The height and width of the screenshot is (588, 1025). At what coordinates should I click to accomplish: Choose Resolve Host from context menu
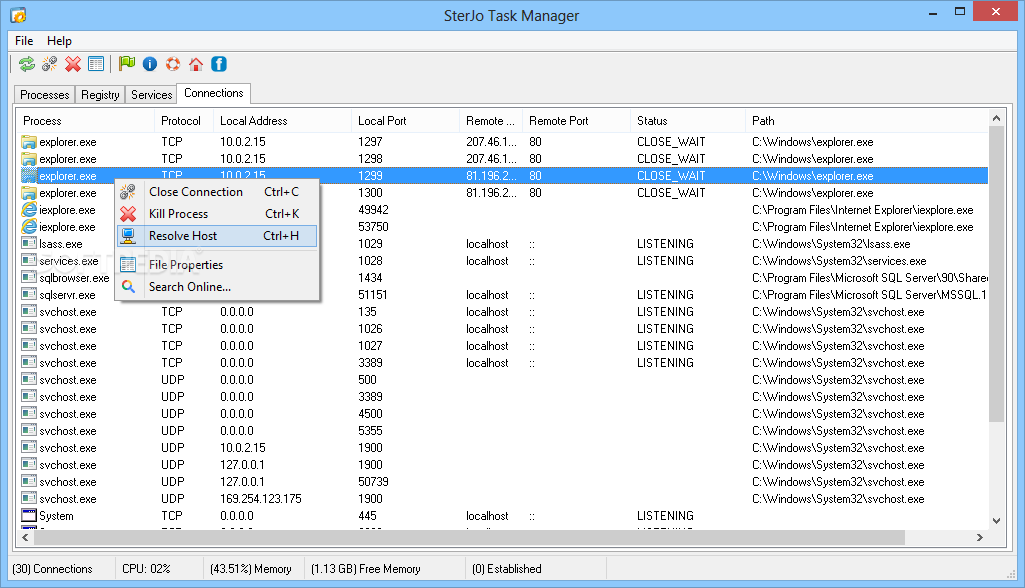[216, 235]
